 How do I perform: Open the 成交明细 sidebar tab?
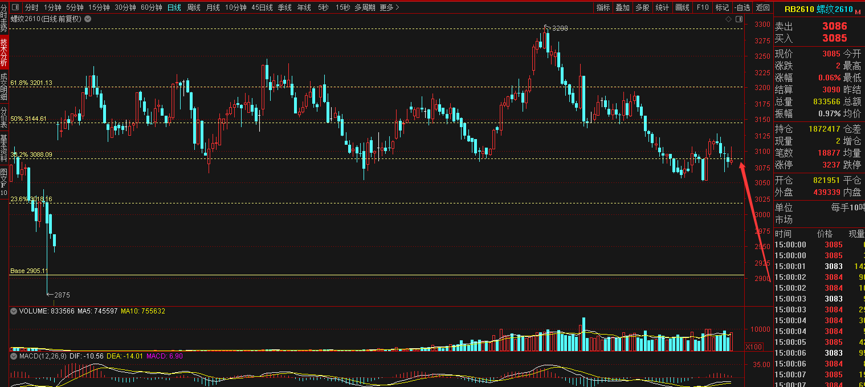[4, 86]
